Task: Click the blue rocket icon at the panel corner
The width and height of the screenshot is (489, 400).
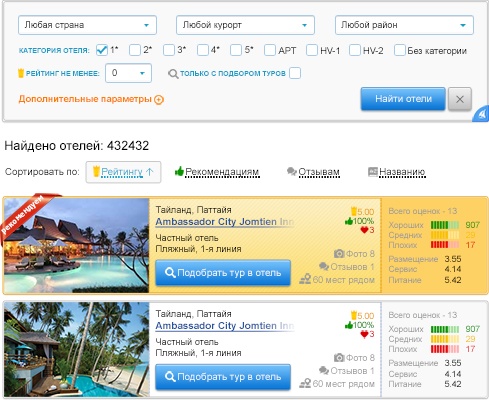Action: point(482,114)
